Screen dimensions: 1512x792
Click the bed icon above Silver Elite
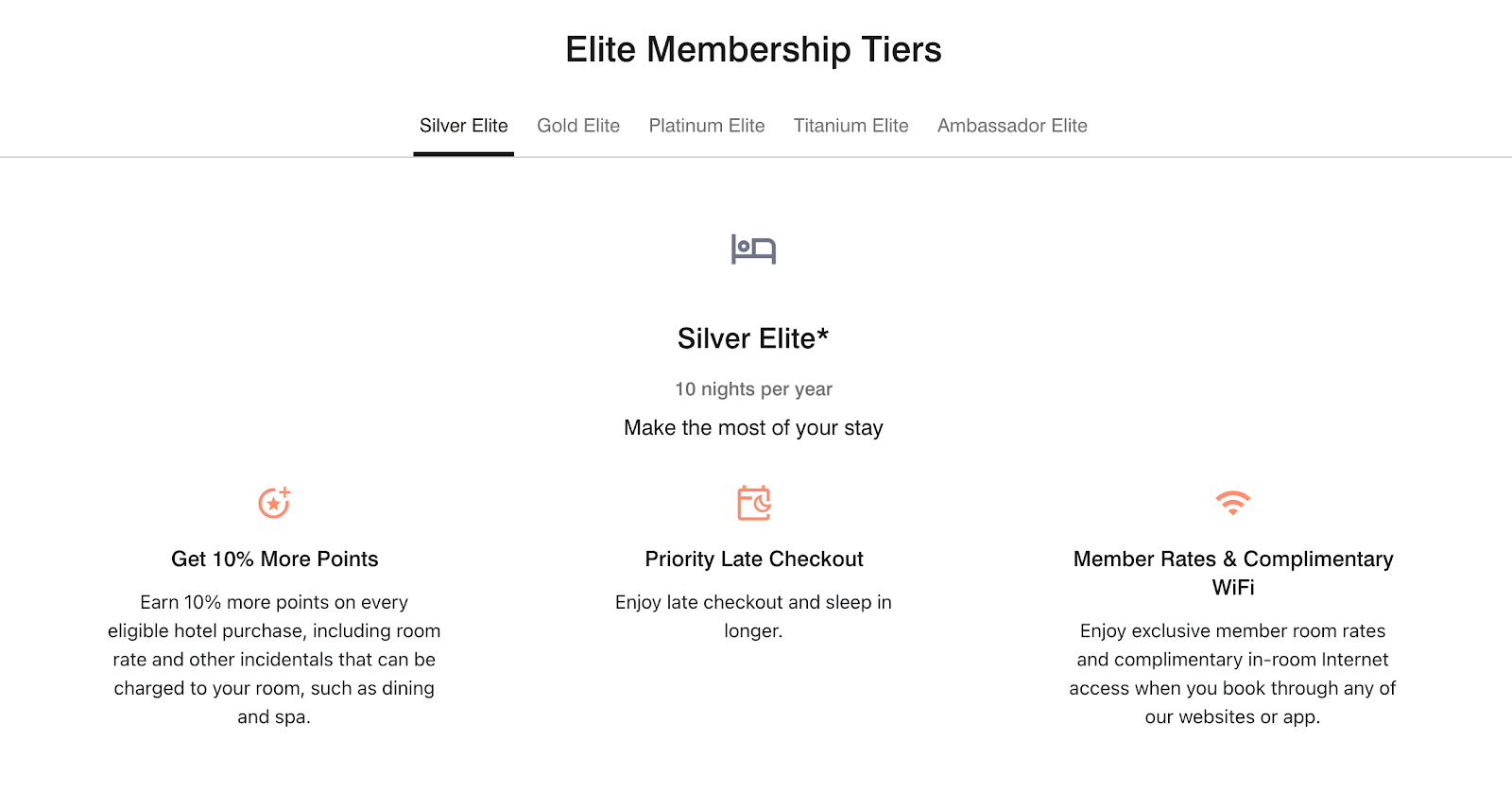click(x=753, y=250)
